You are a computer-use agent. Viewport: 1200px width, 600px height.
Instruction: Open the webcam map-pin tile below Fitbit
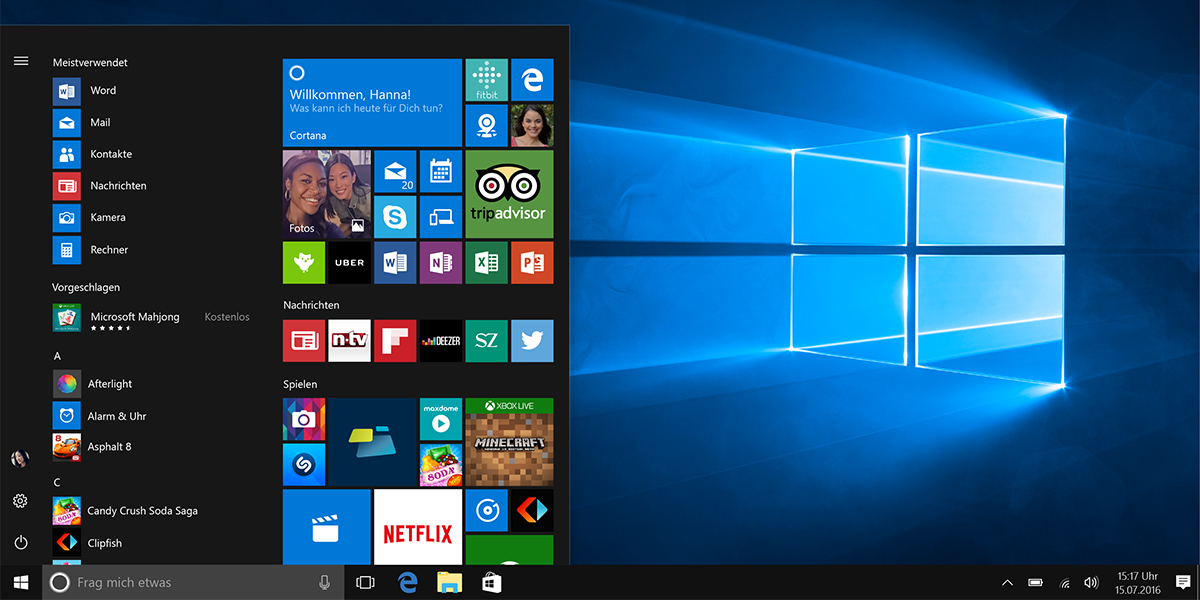tap(486, 126)
